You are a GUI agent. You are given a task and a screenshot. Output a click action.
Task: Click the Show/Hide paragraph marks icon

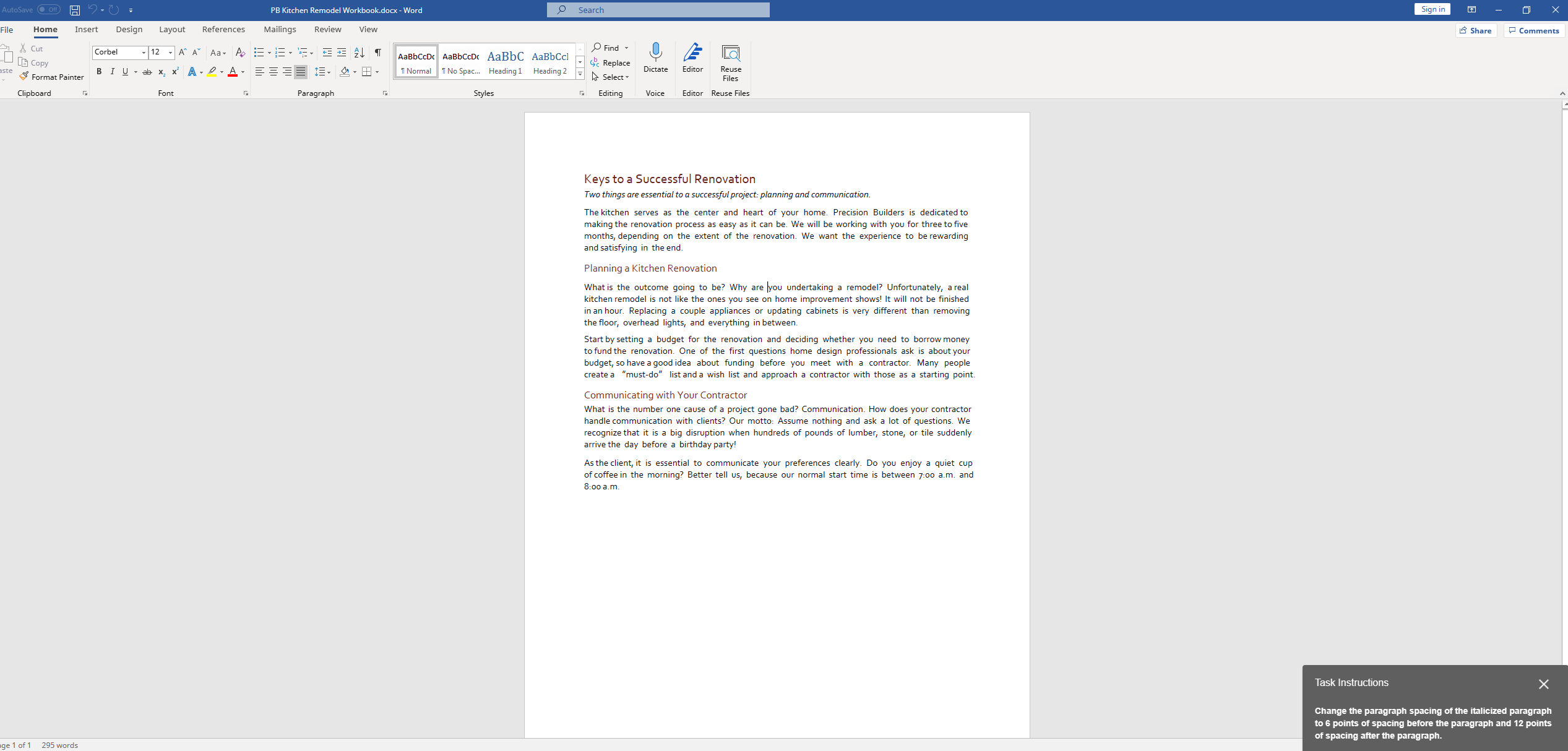click(x=377, y=53)
